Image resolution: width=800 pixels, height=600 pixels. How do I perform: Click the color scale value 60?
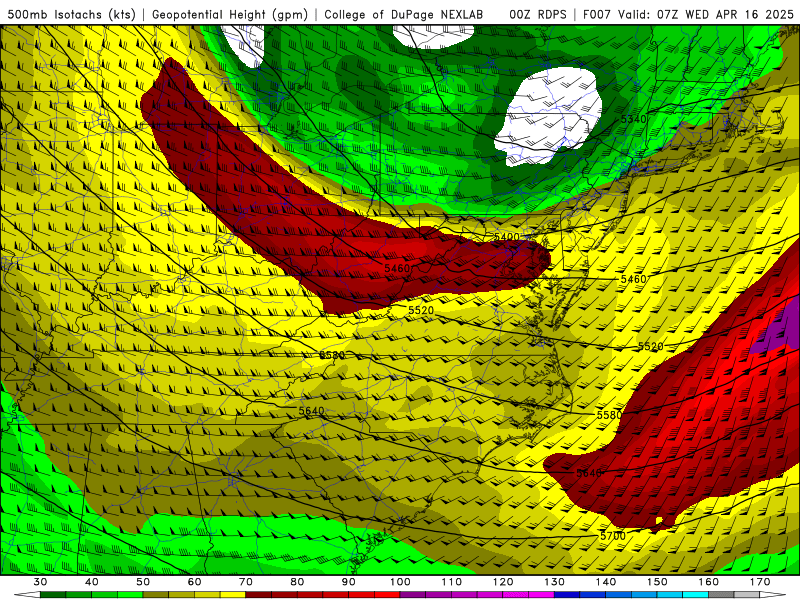[195, 582]
